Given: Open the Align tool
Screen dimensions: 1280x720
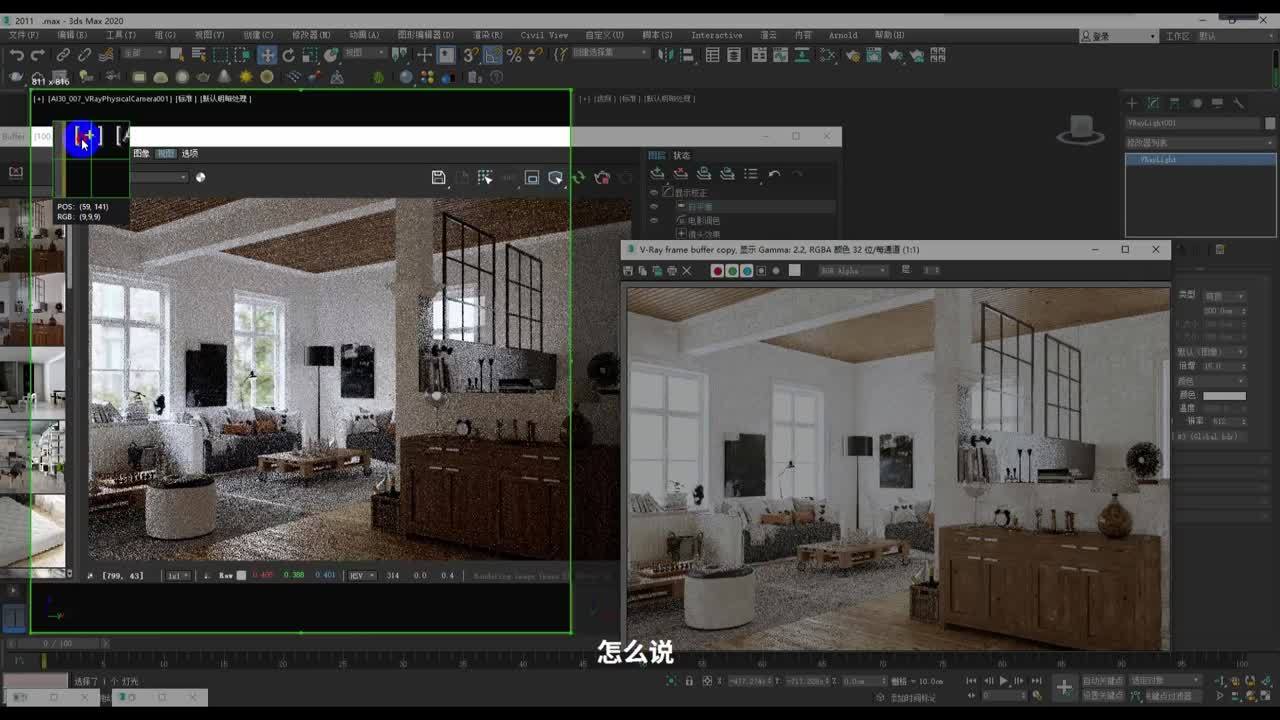Looking at the screenshot, I should tap(689, 56).
